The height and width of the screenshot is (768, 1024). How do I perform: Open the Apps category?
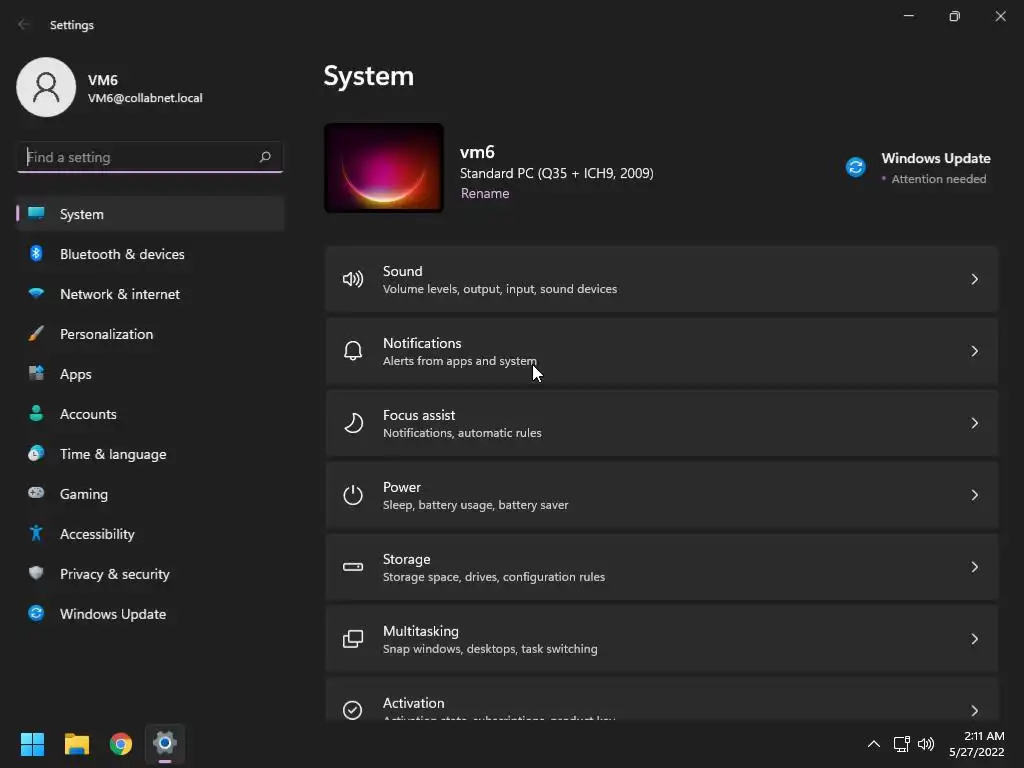click(150, 374)
